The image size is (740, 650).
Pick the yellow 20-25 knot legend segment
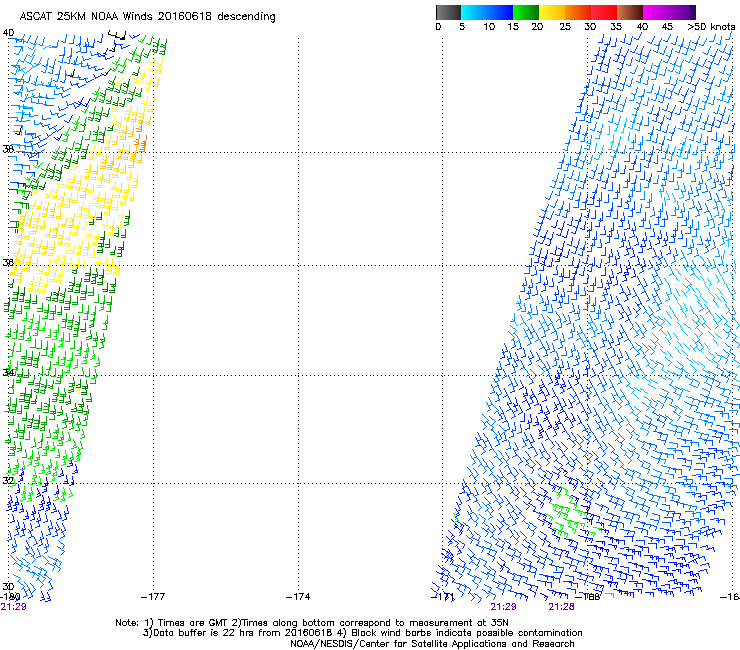click(x=552, y=12)
